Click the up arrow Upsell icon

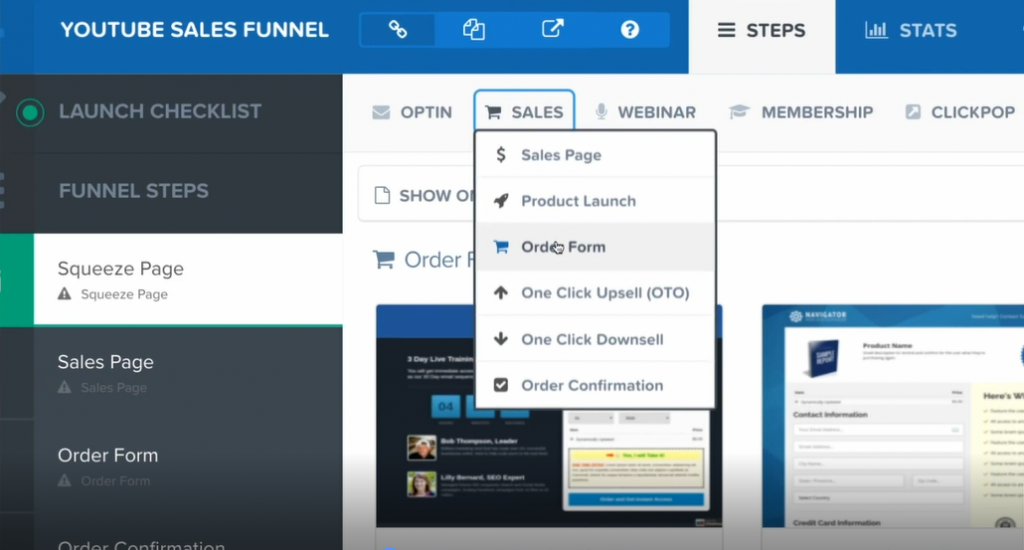(501, 293)
